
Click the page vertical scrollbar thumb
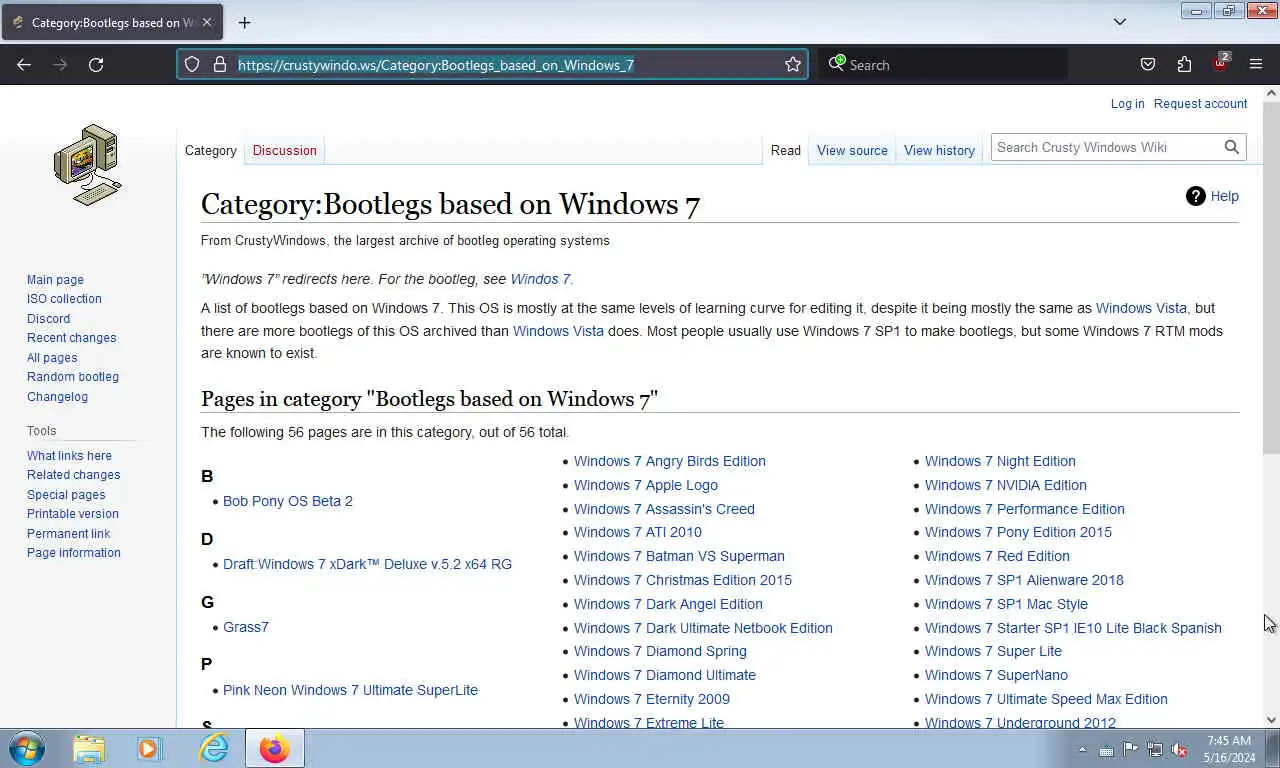point(1271,277)
